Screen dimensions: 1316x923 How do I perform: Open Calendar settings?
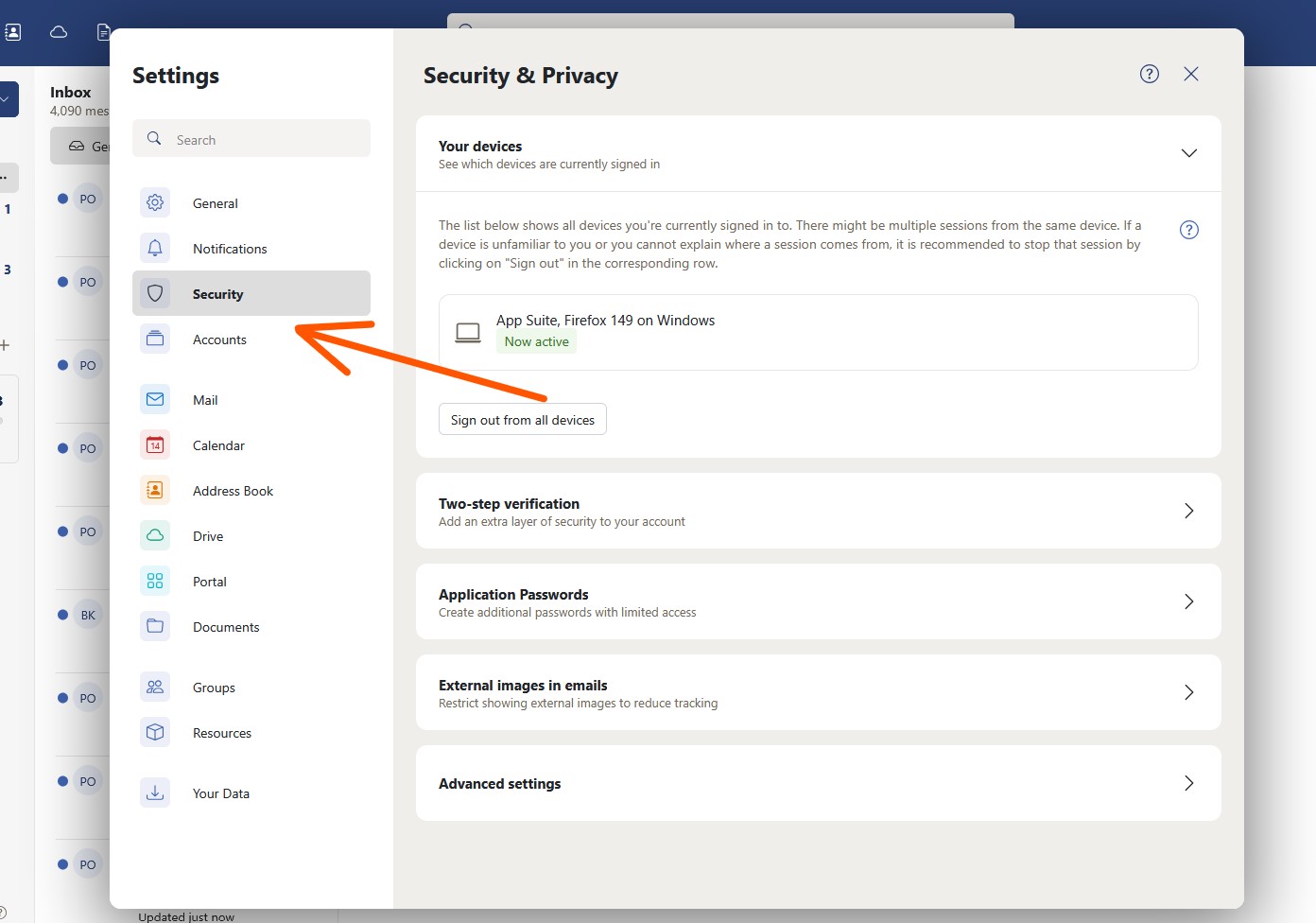tap(218, 444)
